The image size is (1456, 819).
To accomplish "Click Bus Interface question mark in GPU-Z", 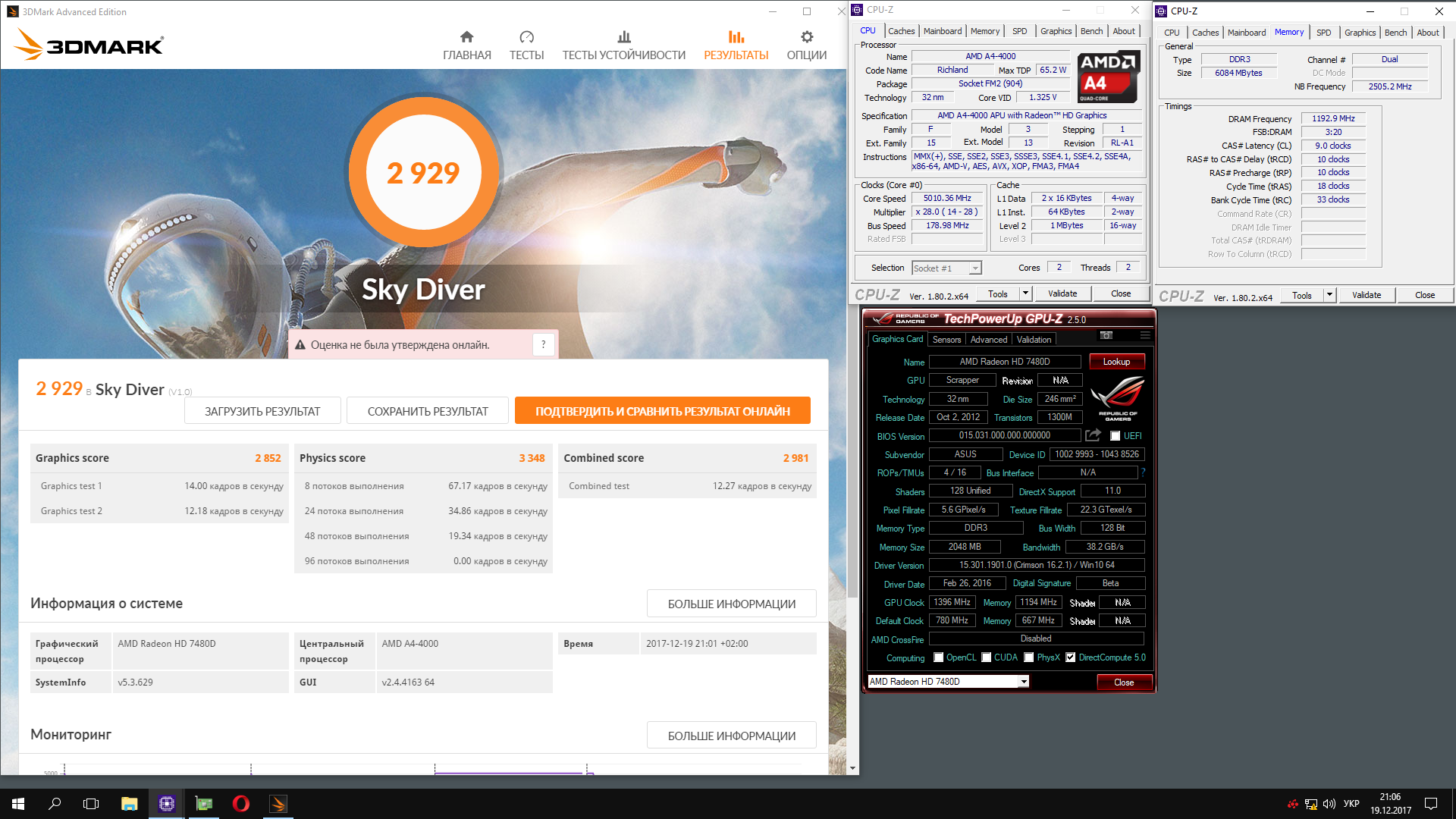I will (1142, 472).
